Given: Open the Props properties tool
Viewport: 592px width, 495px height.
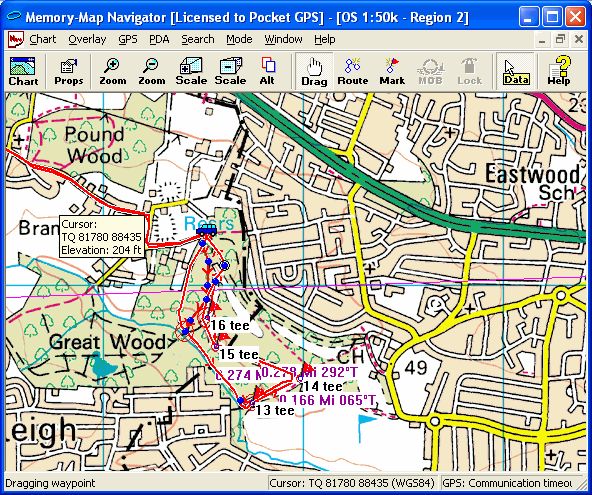Looking at the screenshot, I should coord(69,71).
